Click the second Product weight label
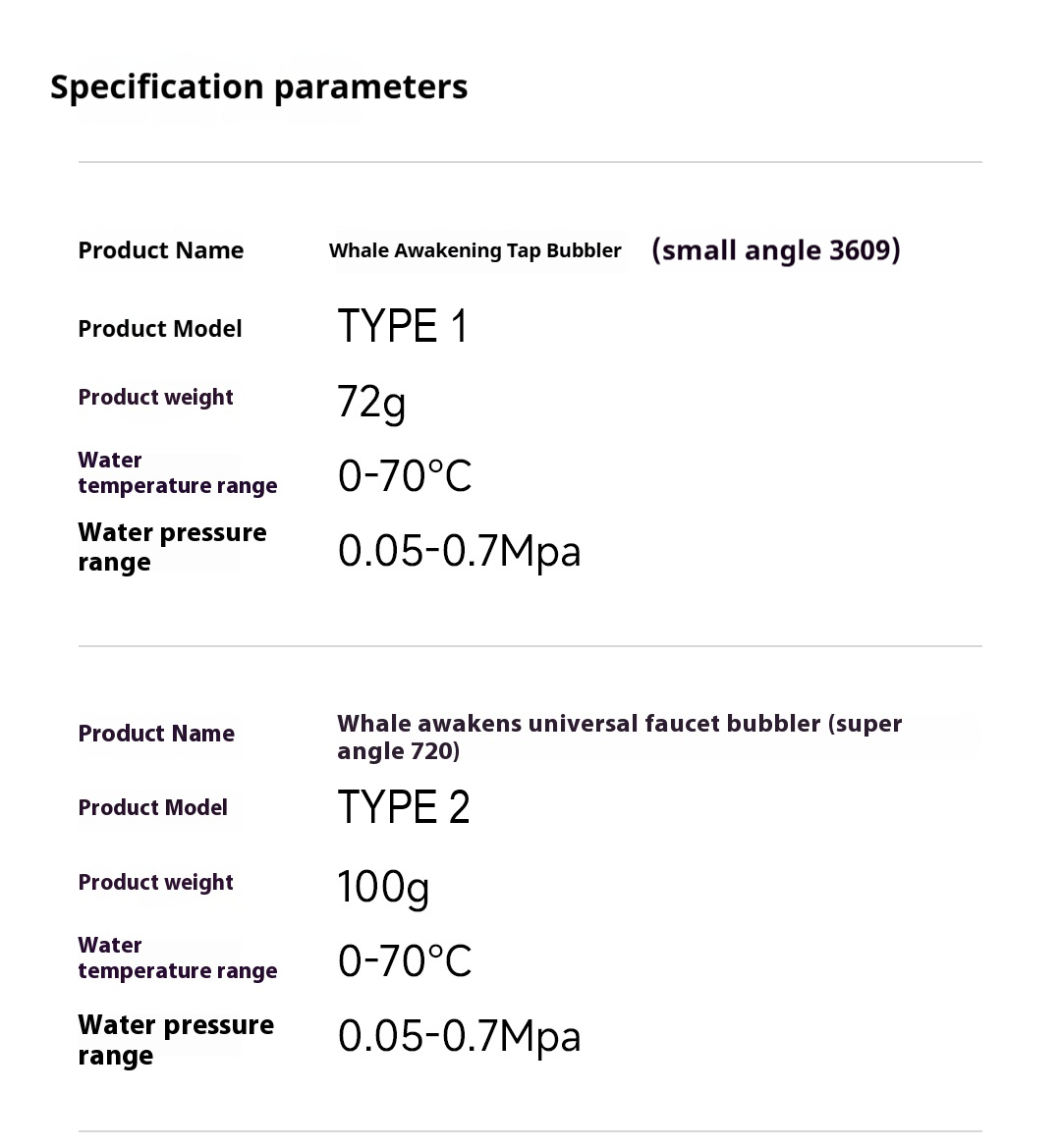1061x1148 pixels. tap(155, 883)
